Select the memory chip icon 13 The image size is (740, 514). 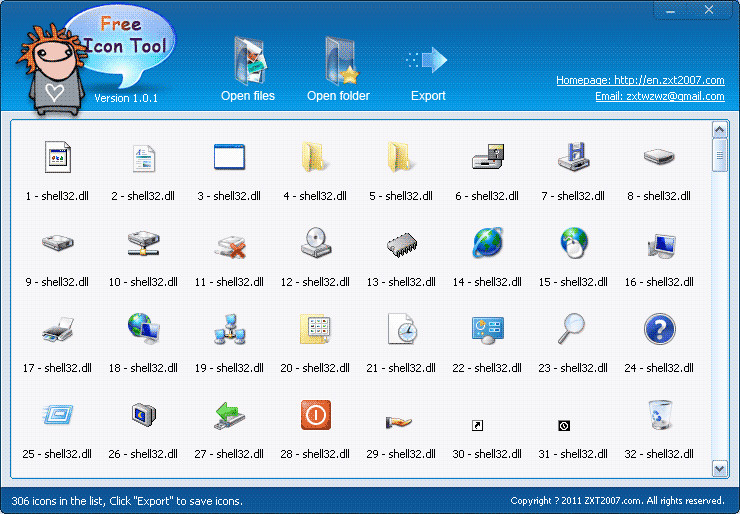[x=401, y=257]
